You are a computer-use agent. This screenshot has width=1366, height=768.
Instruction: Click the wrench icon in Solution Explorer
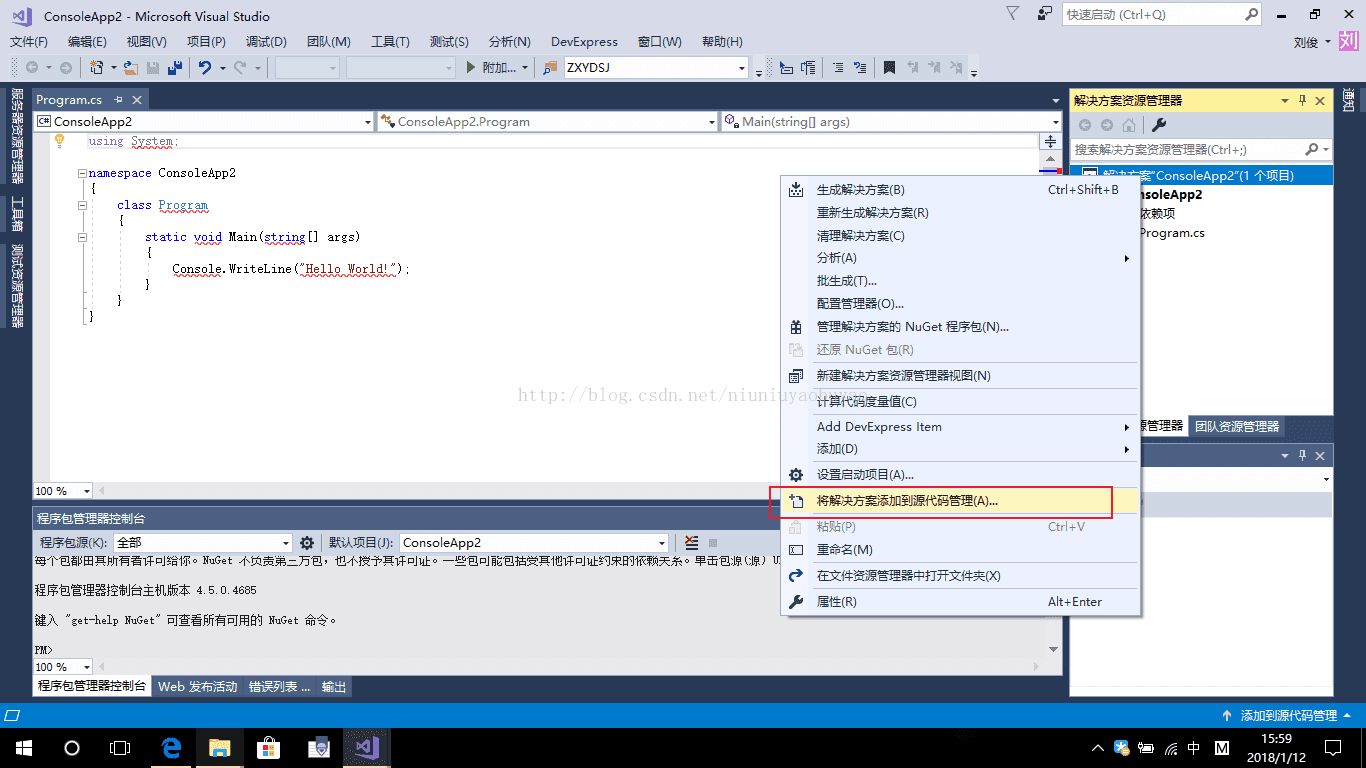[1159, 125]
